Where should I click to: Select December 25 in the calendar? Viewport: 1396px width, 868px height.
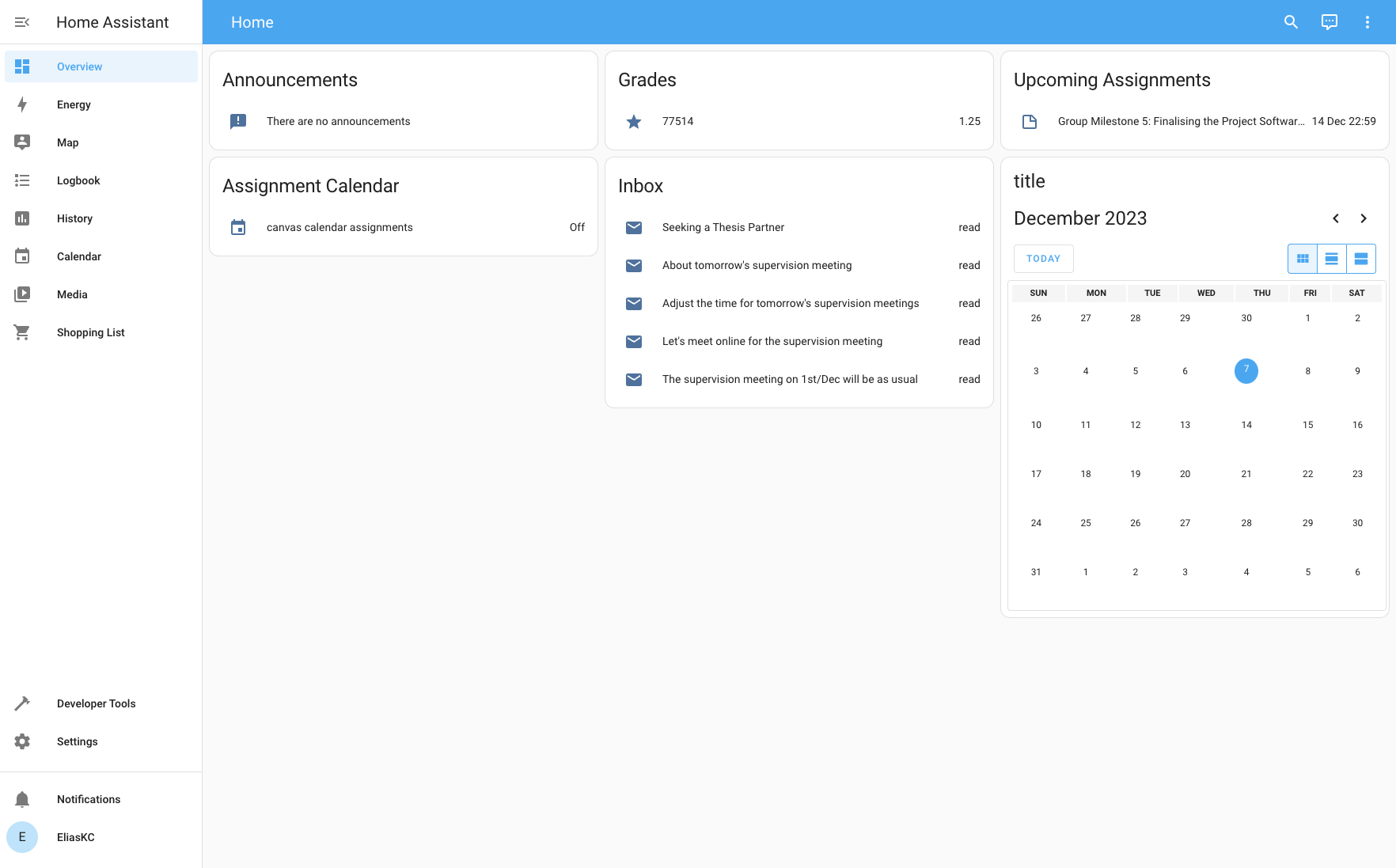1086,523
